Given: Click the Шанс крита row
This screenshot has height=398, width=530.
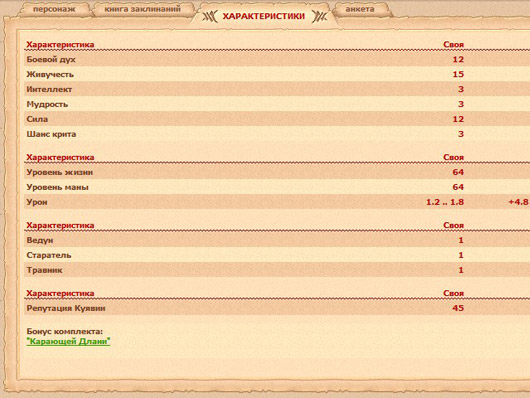Looking at the screenshot, I should point(277,134).
